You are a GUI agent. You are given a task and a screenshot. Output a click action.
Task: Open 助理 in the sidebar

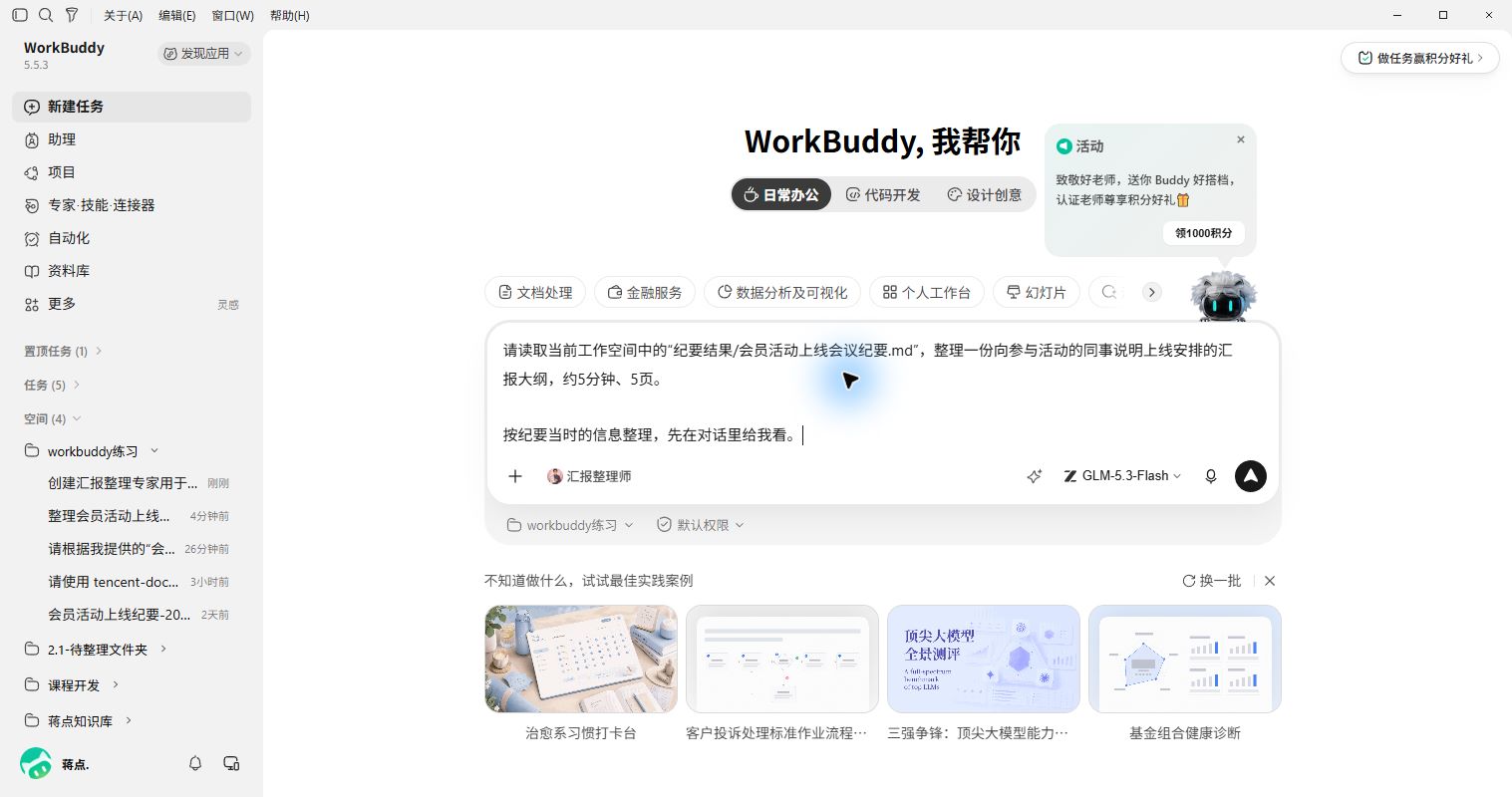[x=132, y=139]
